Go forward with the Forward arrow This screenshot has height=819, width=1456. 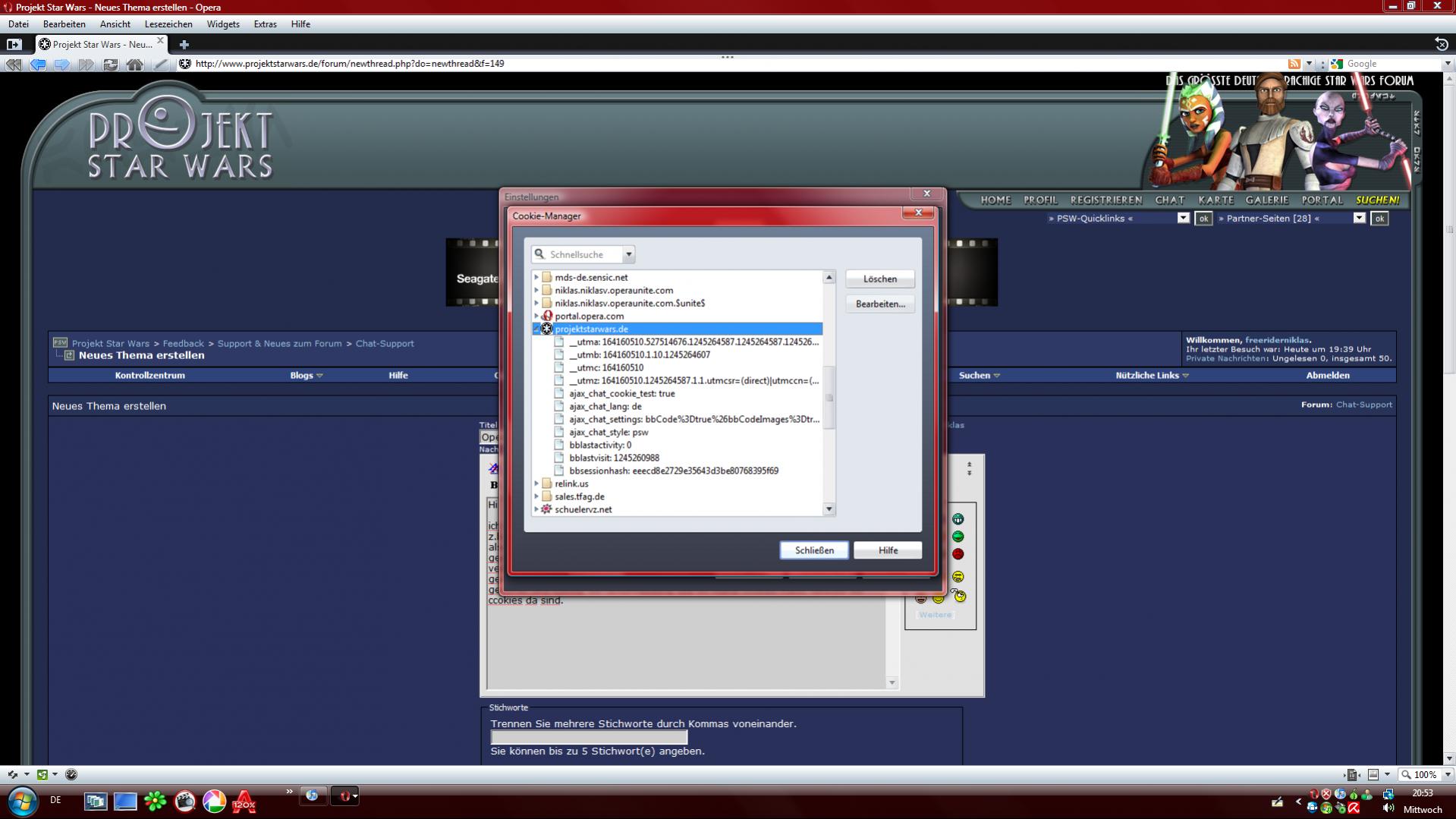pyautogui.click(x=62, y=65)
